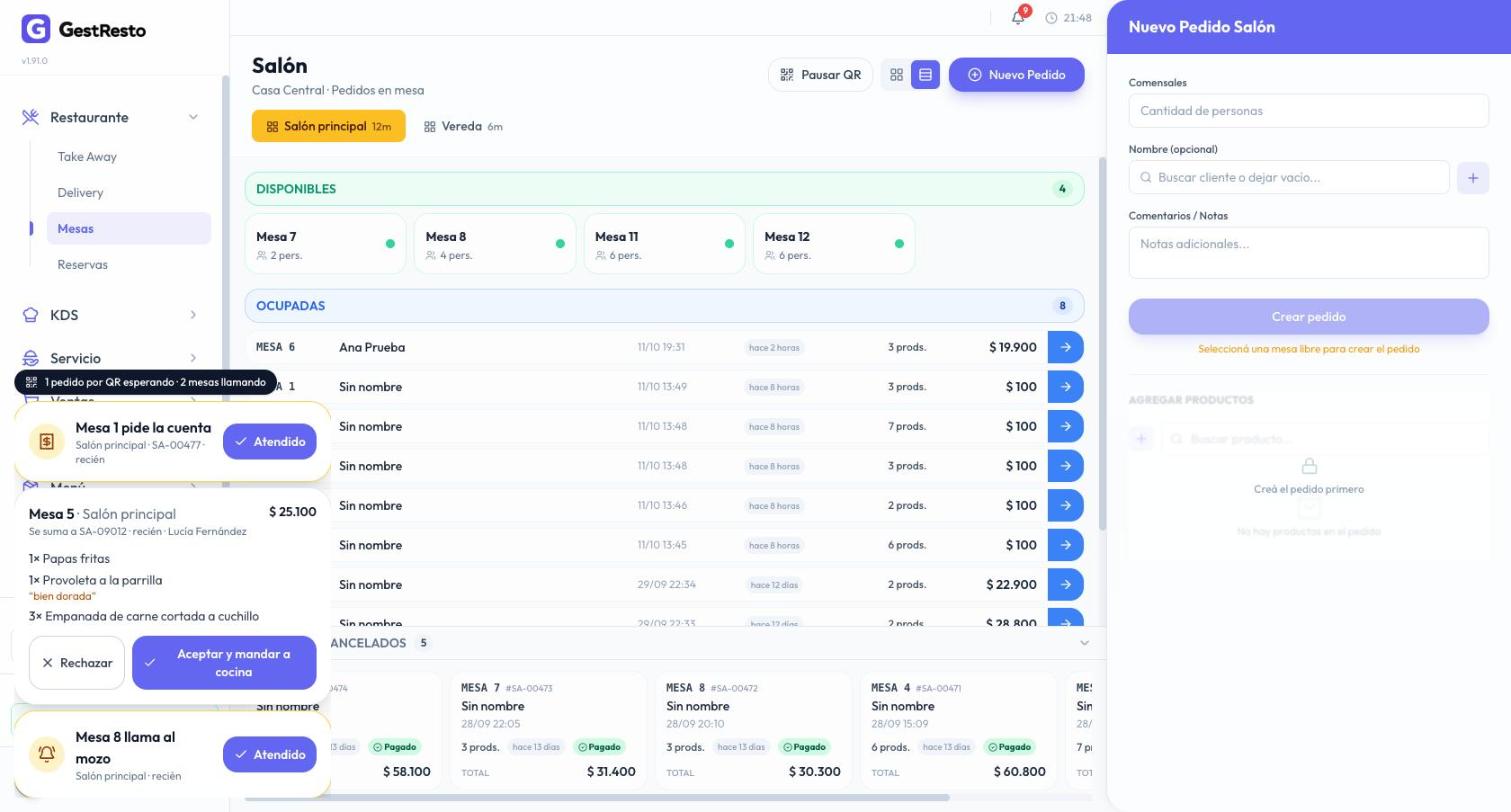The width and height of the screenshot is (1511, 812).
Task: Expand the Servicio menu section
Action: click(x=193, y=358)
